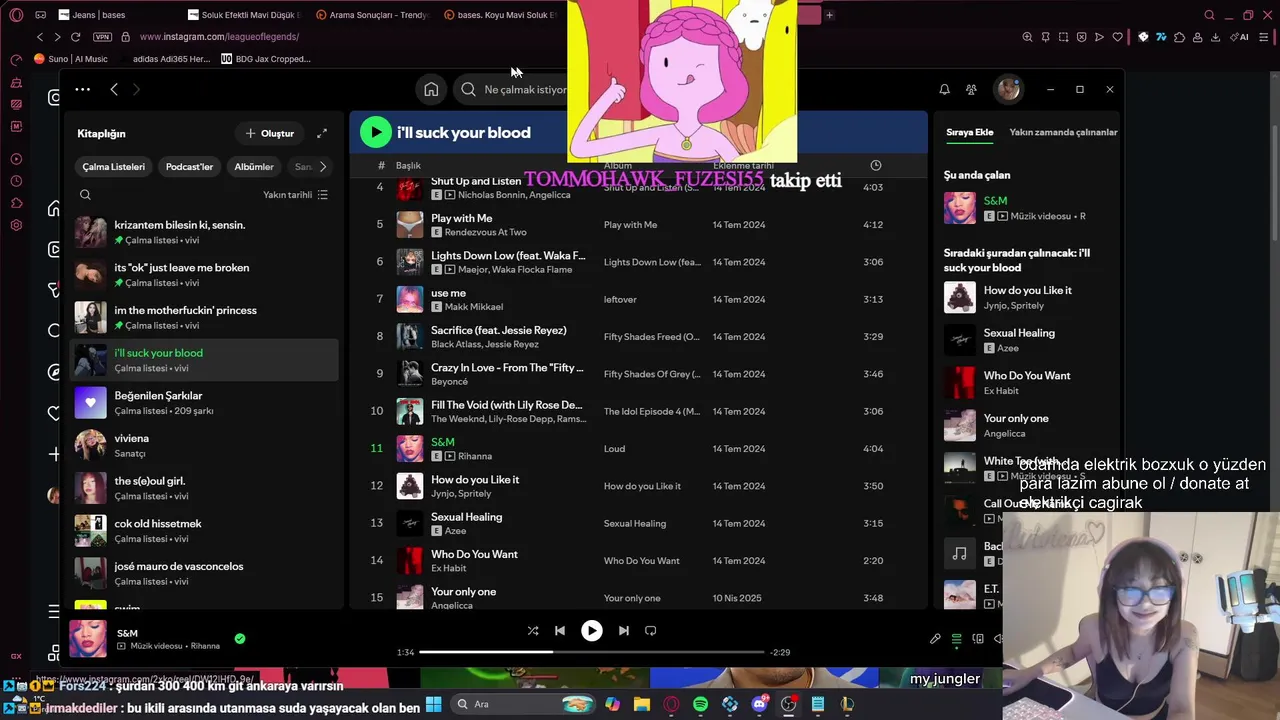Select Your only one in the queue
The image size is (1280, 720).
coord(1030,425)
